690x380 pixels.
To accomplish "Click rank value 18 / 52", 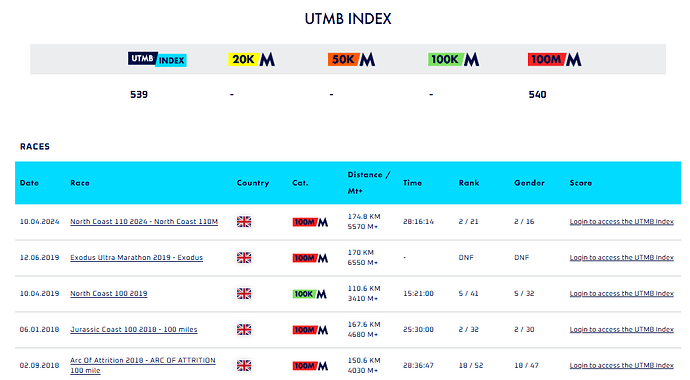I will click(x=471, y=365).
